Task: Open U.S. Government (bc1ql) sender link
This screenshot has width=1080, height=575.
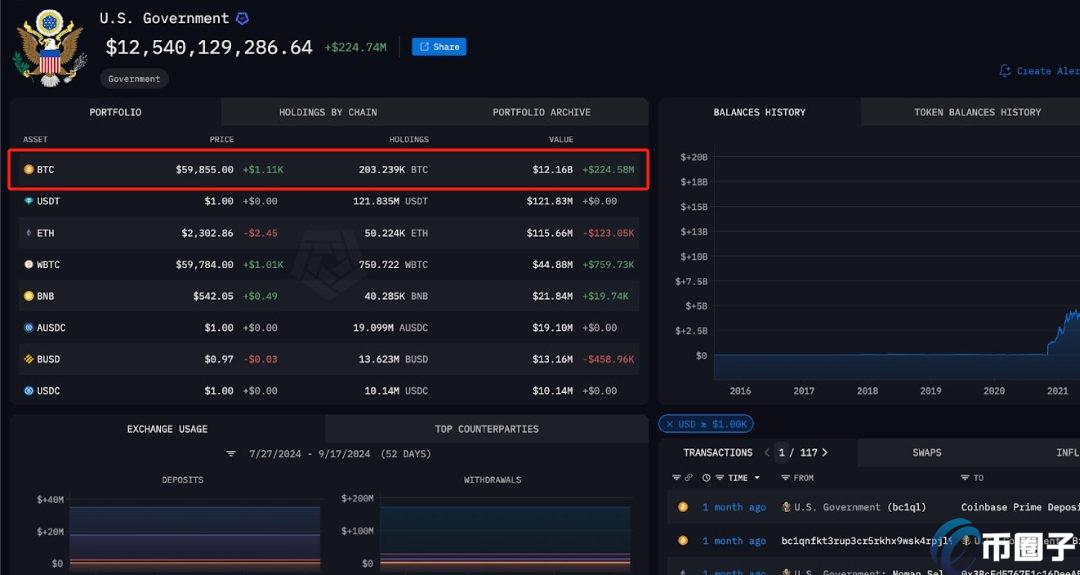Action: point(860,508)
